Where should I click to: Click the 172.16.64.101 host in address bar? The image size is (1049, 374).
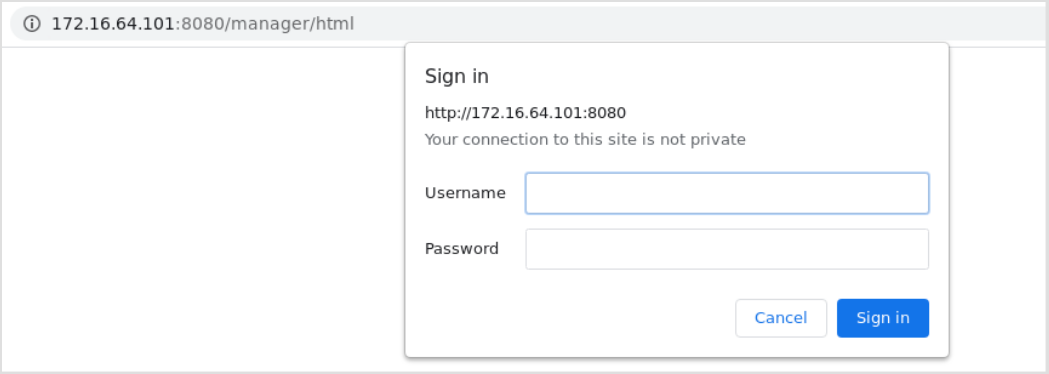pos(113,24)
